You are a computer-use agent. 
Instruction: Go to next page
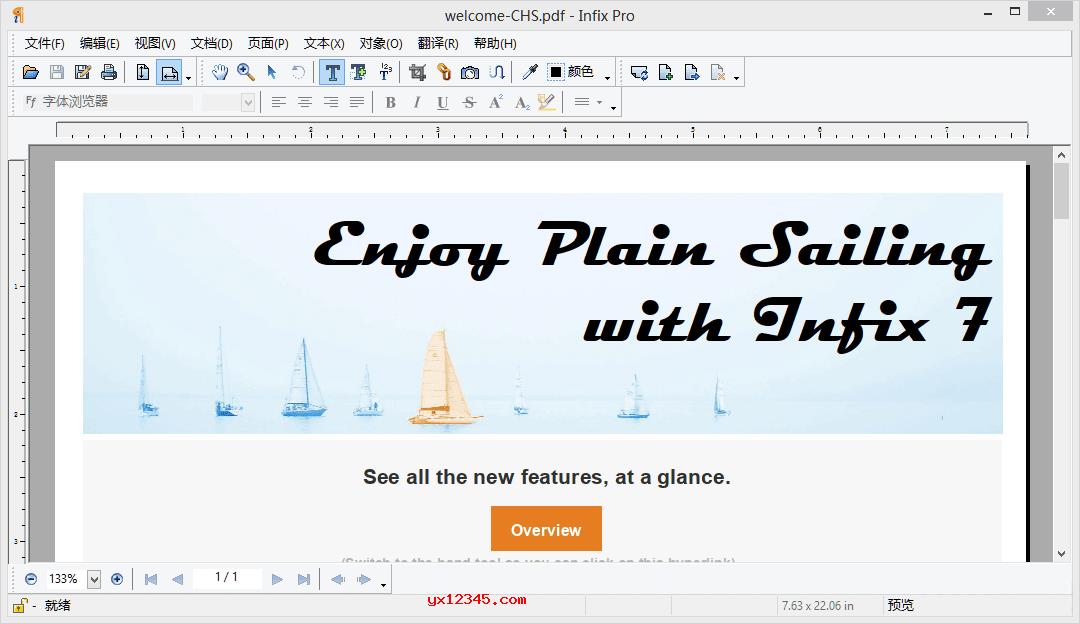pos(277,579)
